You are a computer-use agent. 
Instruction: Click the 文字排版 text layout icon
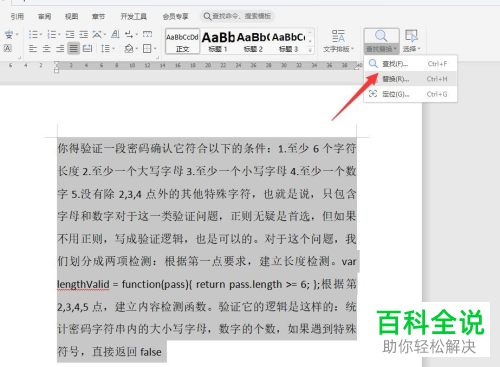338,36
